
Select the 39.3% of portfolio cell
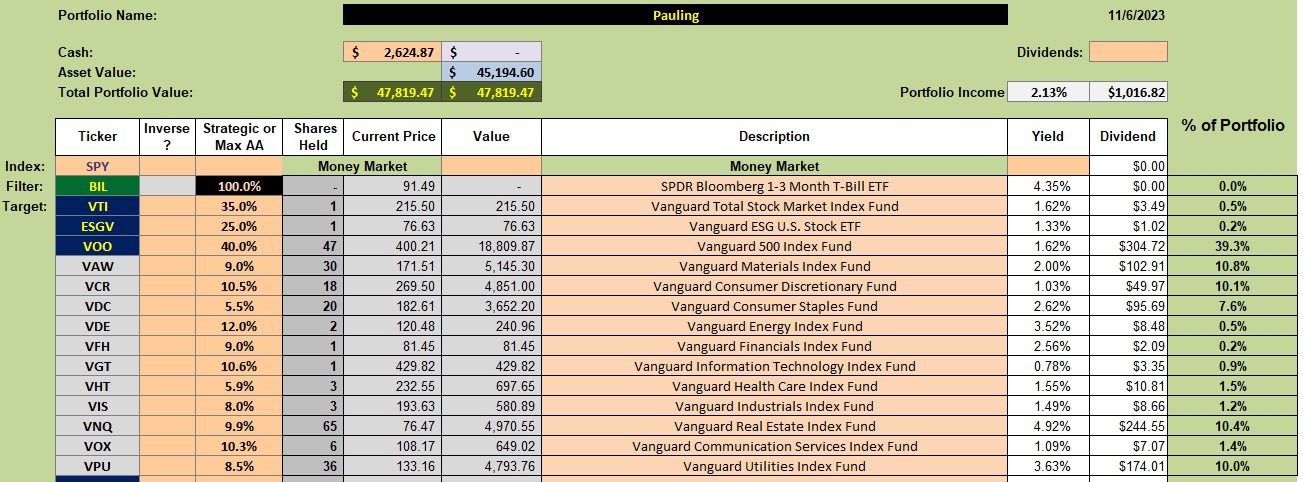pyautogui.click(x=1232, y=246)
